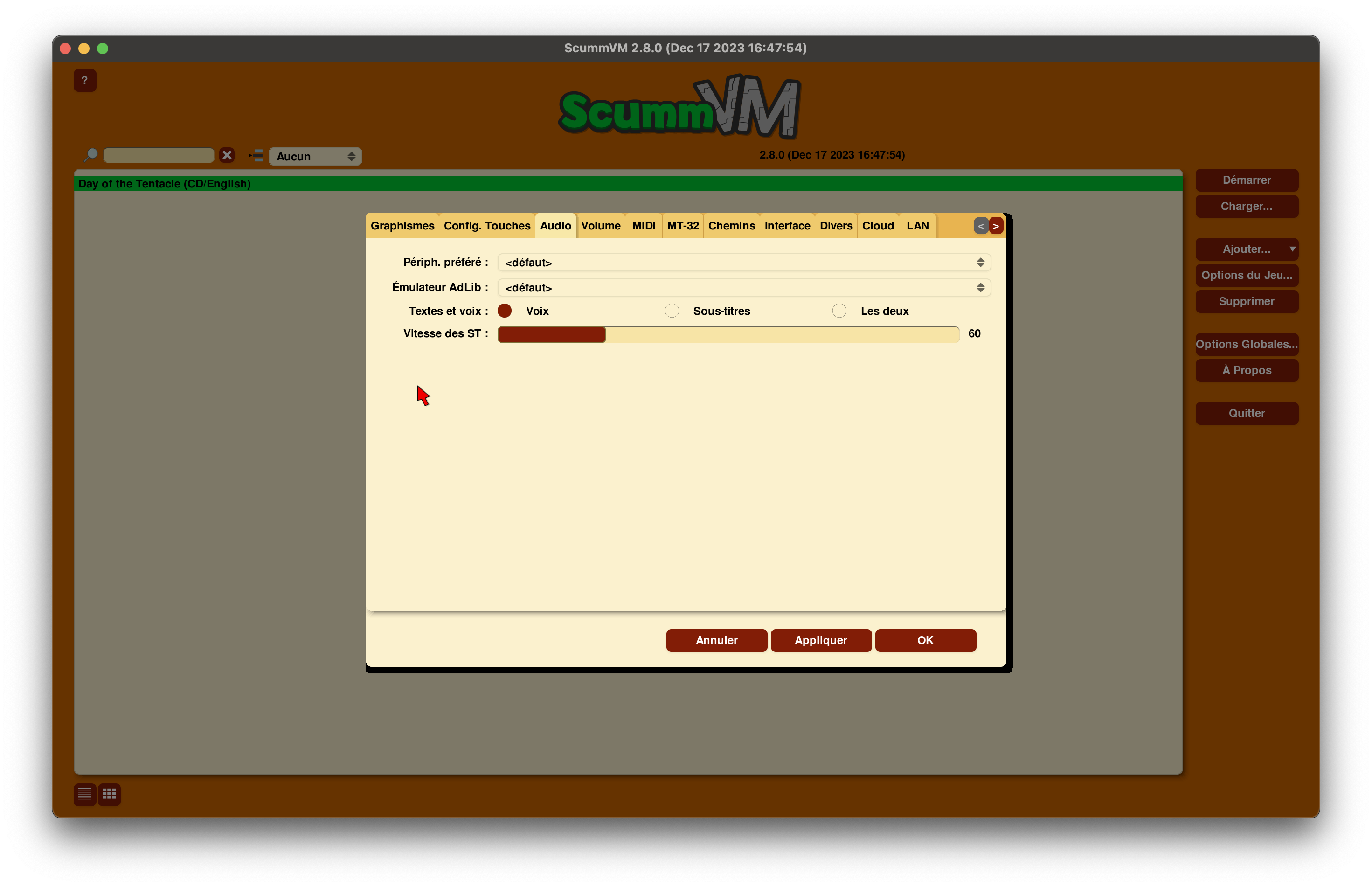
Task: Open the help question mark button
Action: click(x=85, y=80)
